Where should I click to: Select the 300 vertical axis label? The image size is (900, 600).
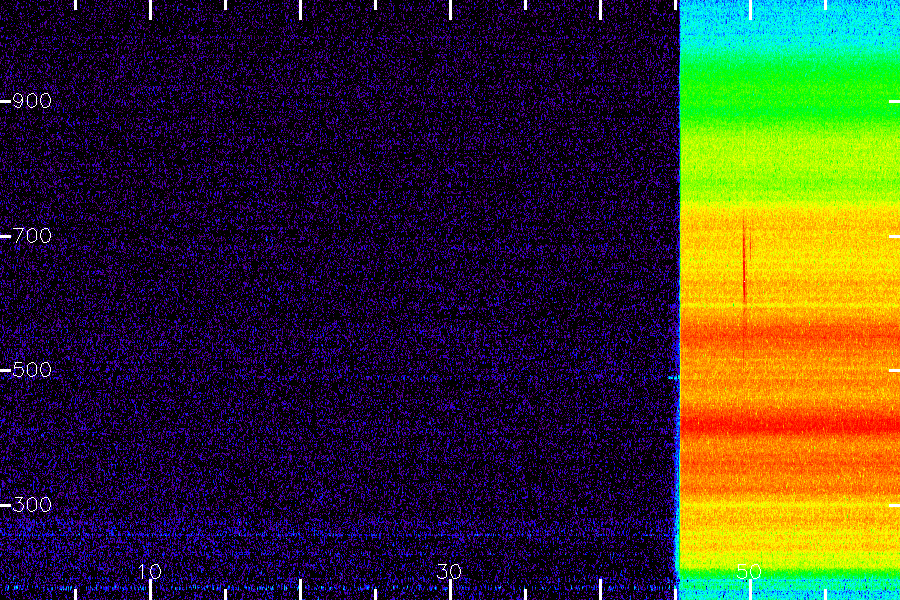(x=32, y=505)
